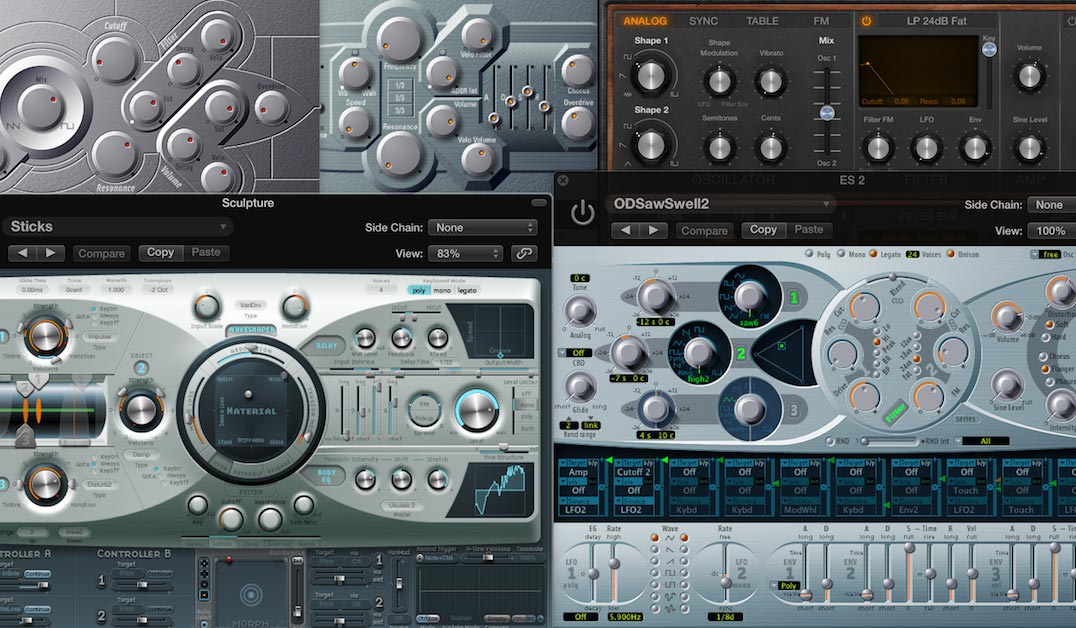Click the ES2 Volume knob
Viewport: 1076px width, 628px height.
coord(1007,317)
